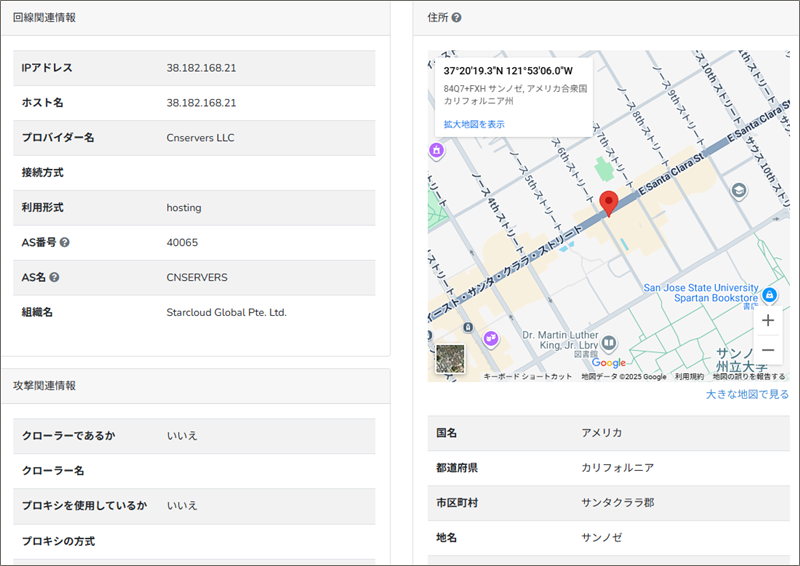Select host name value in ホスト名 row
The height and width of the screenshot is (566, 800).
pyautogui.click(x=201, y=103)
